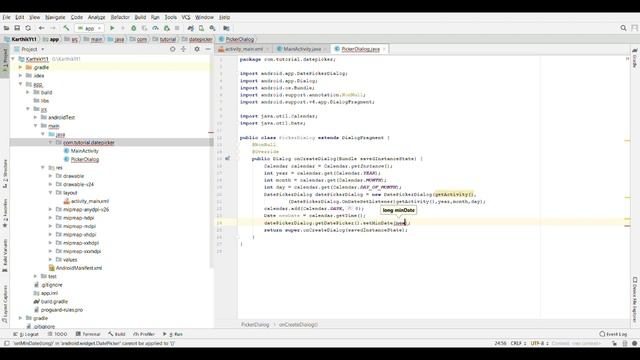Click the Debug app bug icon
The height and width of the screenshot is (360, 640).
[x=133, y=28]
